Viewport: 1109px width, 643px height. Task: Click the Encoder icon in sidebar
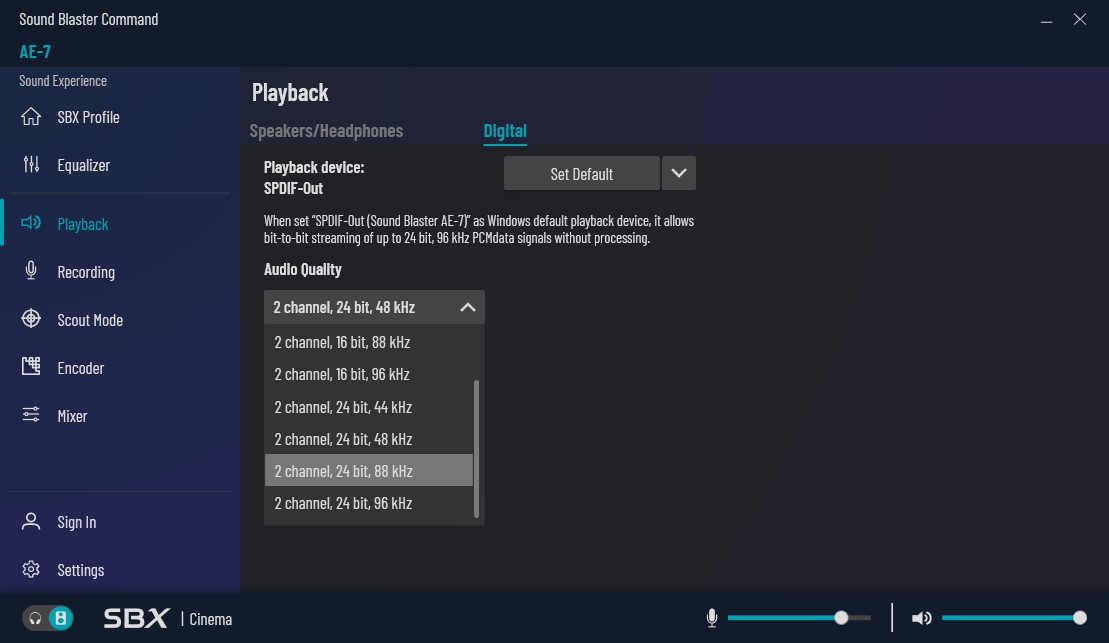pyautogui.click(x=31, y=366)
